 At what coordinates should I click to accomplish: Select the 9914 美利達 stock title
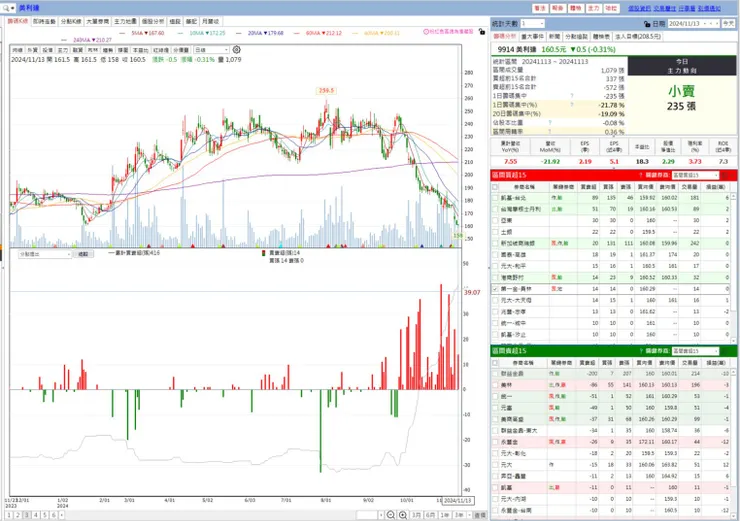pyautogui.click(x=517, y=49)
